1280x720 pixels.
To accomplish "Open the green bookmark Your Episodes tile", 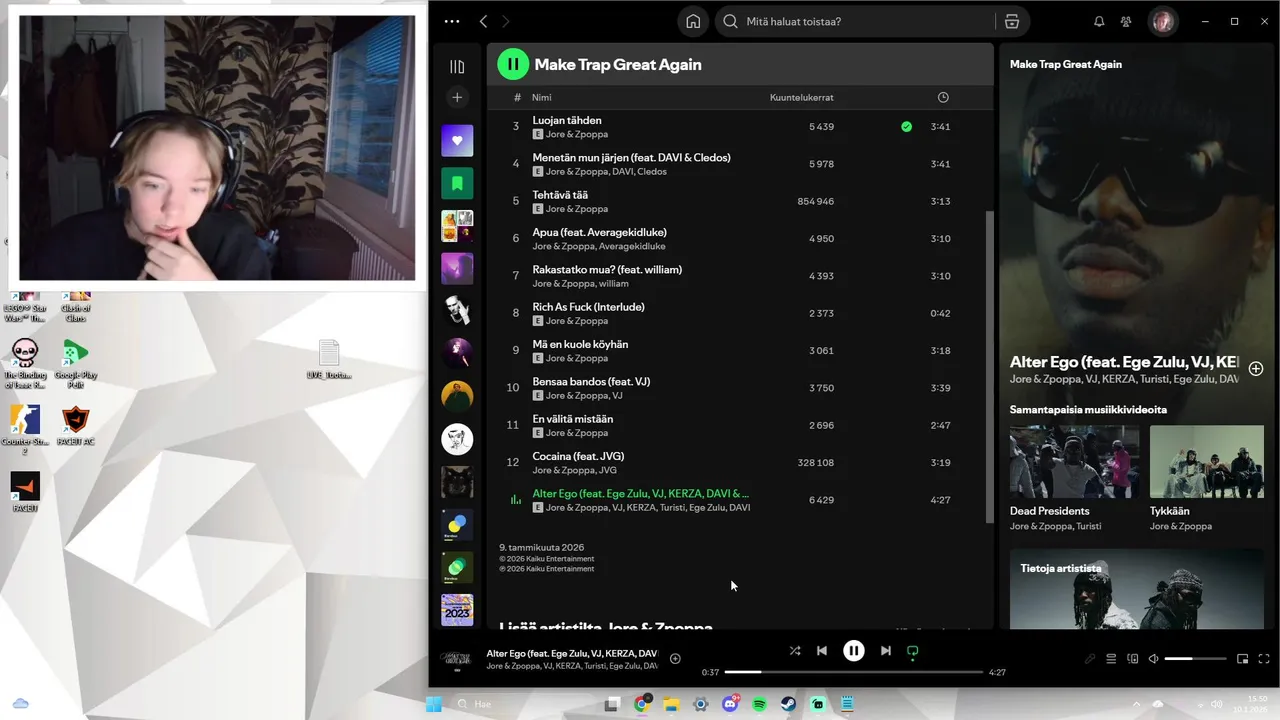I will click(457, 183).
